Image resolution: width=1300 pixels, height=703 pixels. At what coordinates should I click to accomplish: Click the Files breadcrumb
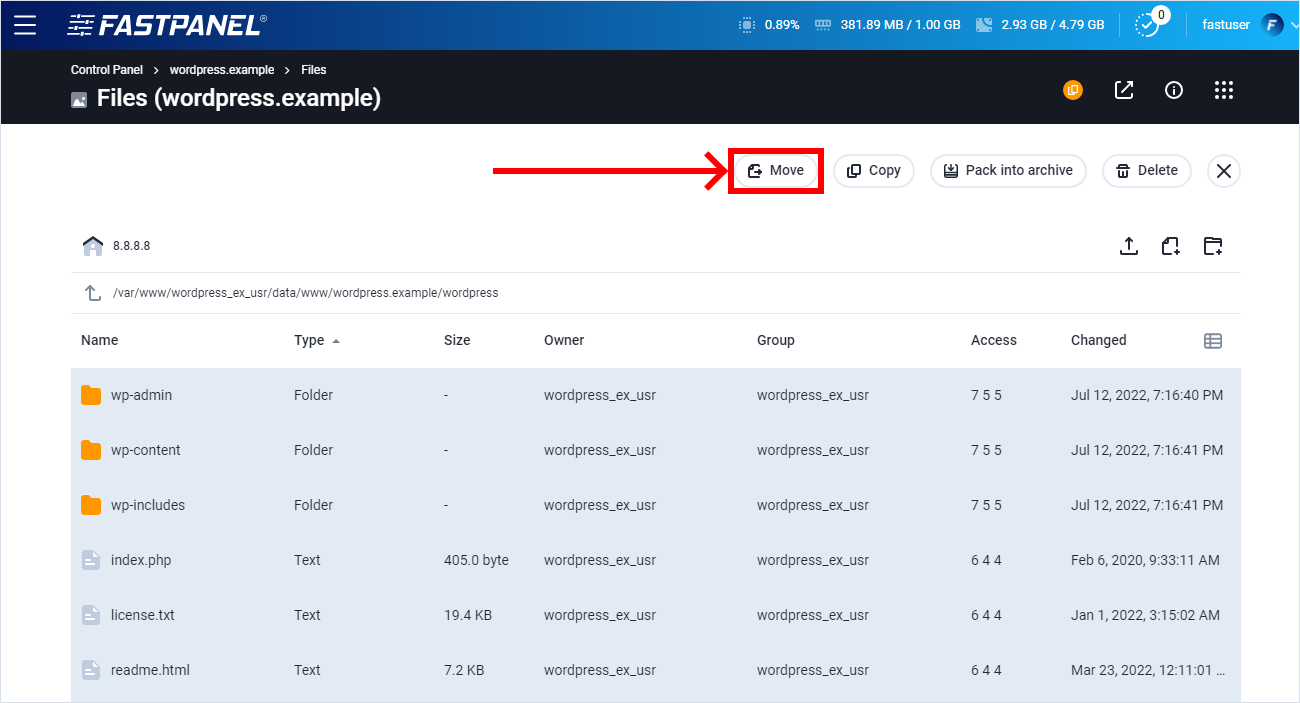314,70
